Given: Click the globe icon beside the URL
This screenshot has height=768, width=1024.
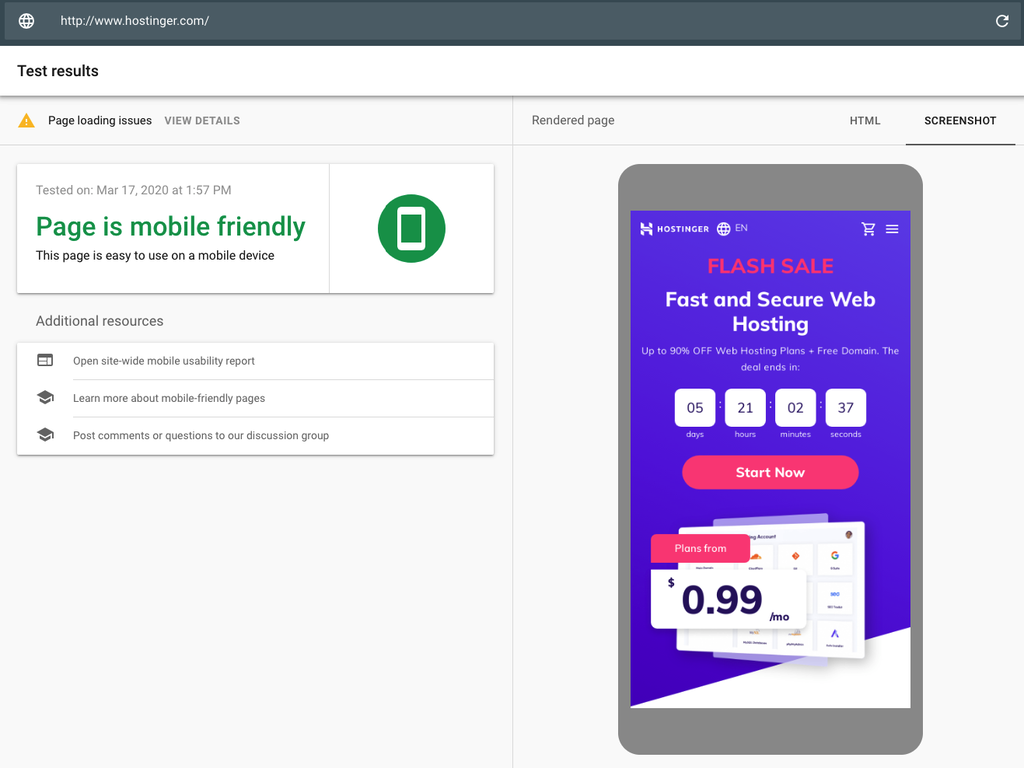Looking at the screenshot, I should 26,21.
